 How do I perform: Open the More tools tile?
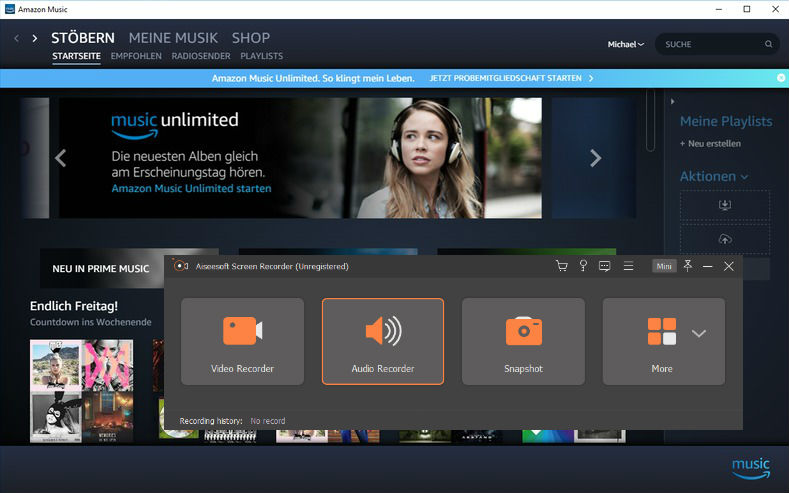tap(662, 342)
